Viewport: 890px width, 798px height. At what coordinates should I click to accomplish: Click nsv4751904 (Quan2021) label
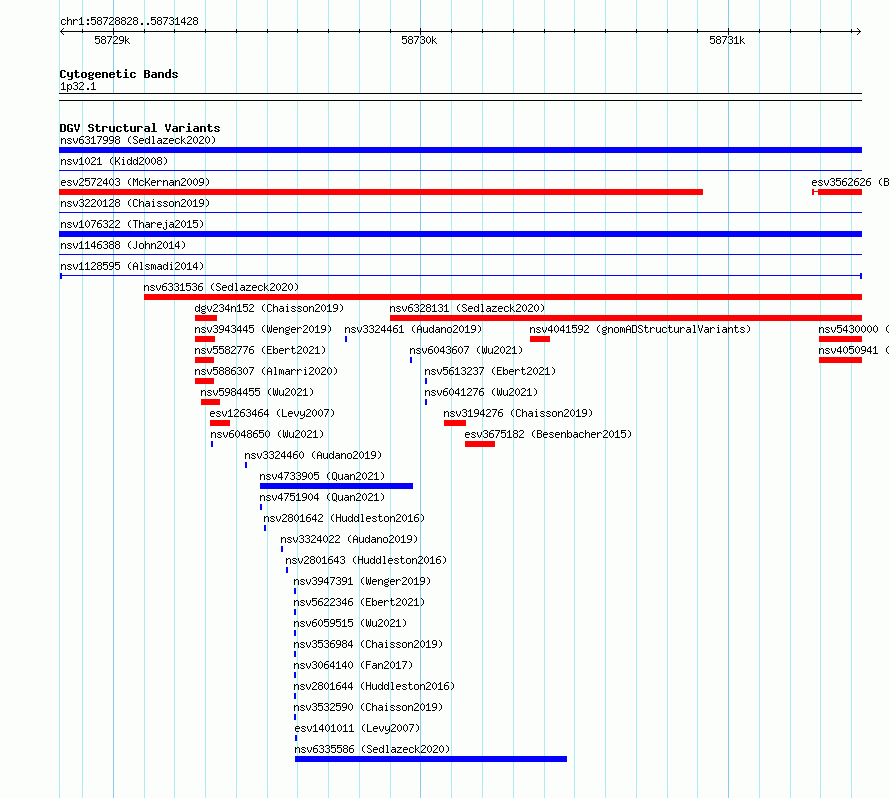pyautogui.click(x=322, y=497)
